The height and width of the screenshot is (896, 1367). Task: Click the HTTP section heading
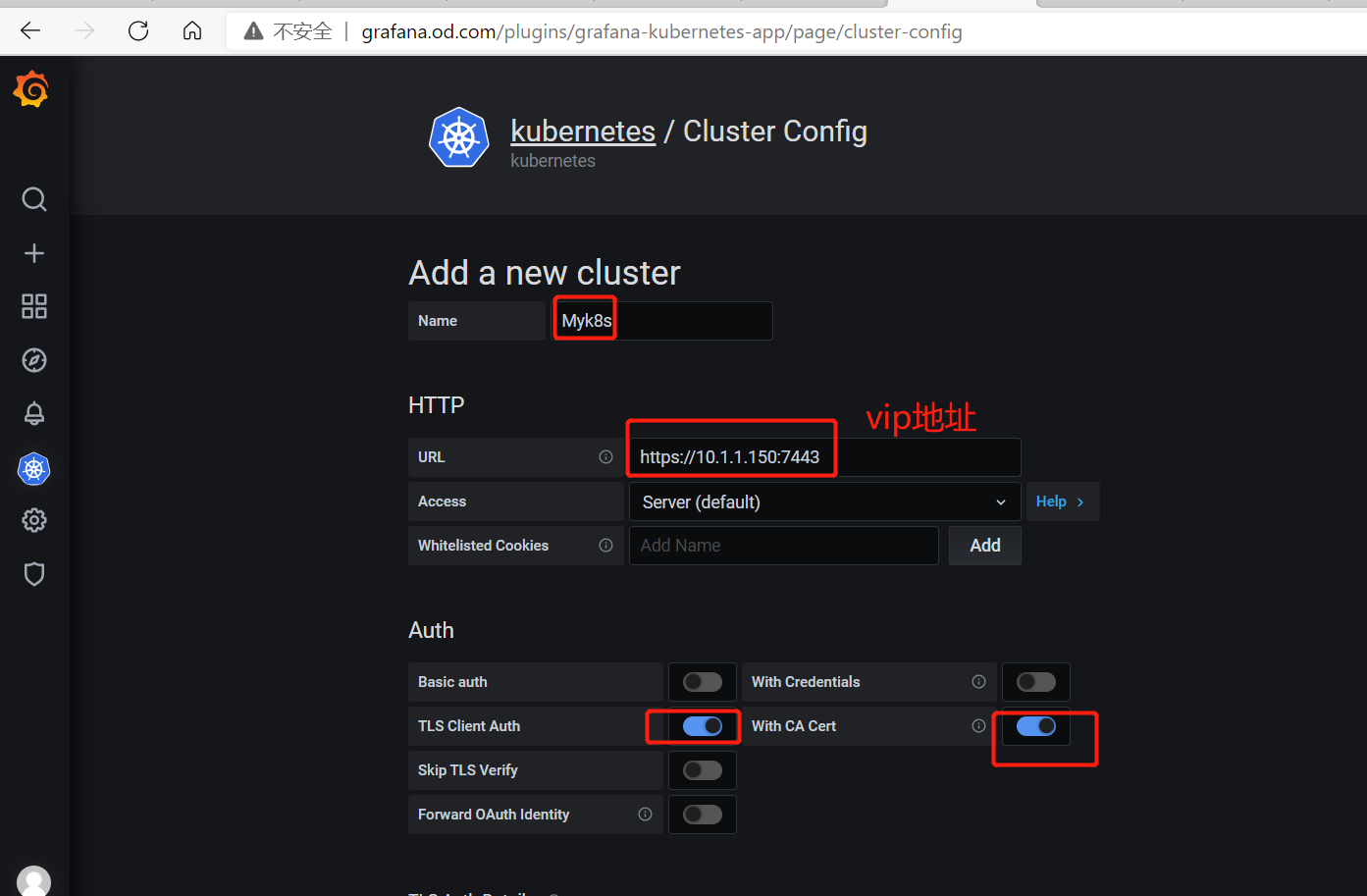coord(437,405)
